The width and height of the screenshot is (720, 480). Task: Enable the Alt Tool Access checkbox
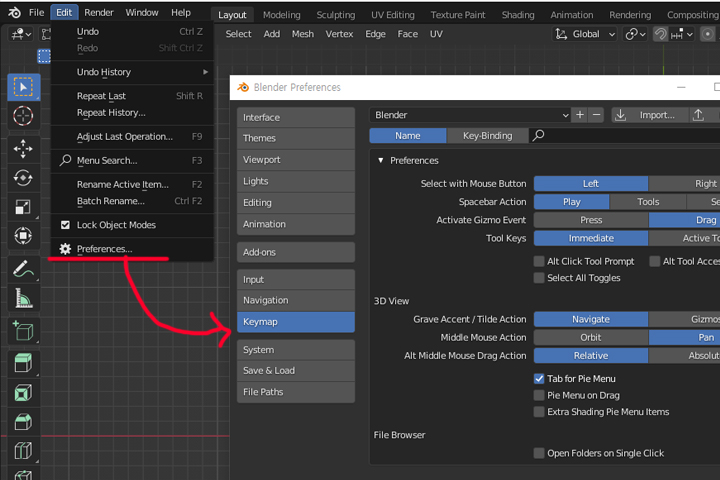click(x=655, y=261)
